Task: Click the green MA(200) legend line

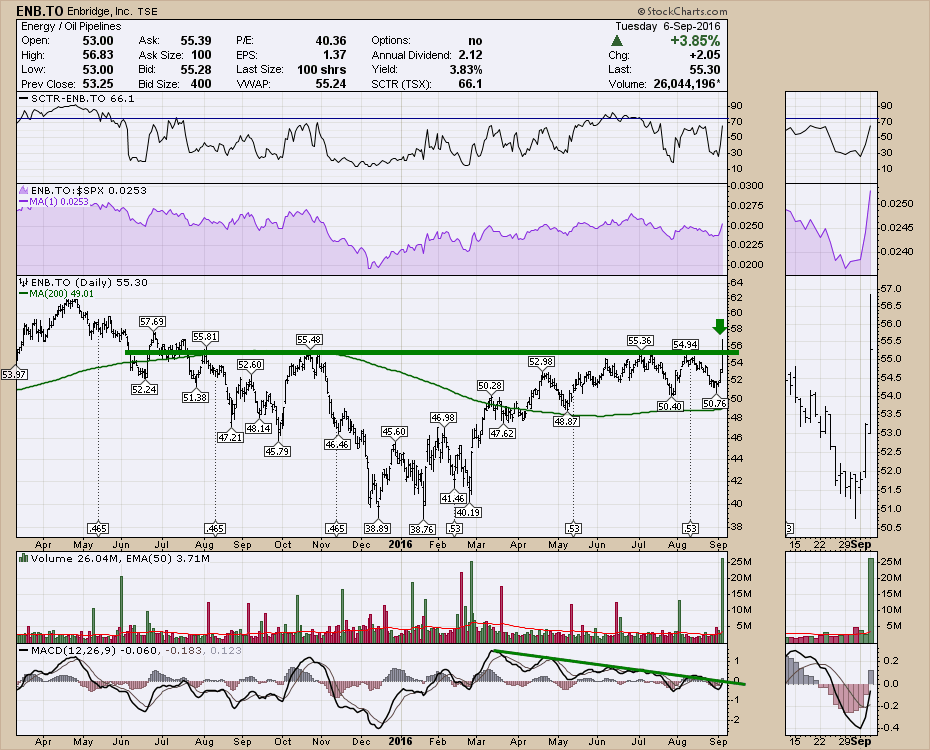Action: click(x=24, y=293)
